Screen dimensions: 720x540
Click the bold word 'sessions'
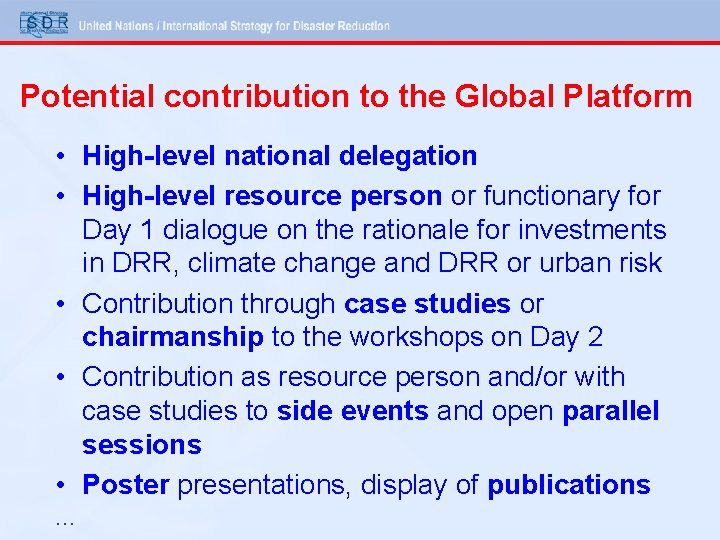pyautogui.click(x=142, y=445)
